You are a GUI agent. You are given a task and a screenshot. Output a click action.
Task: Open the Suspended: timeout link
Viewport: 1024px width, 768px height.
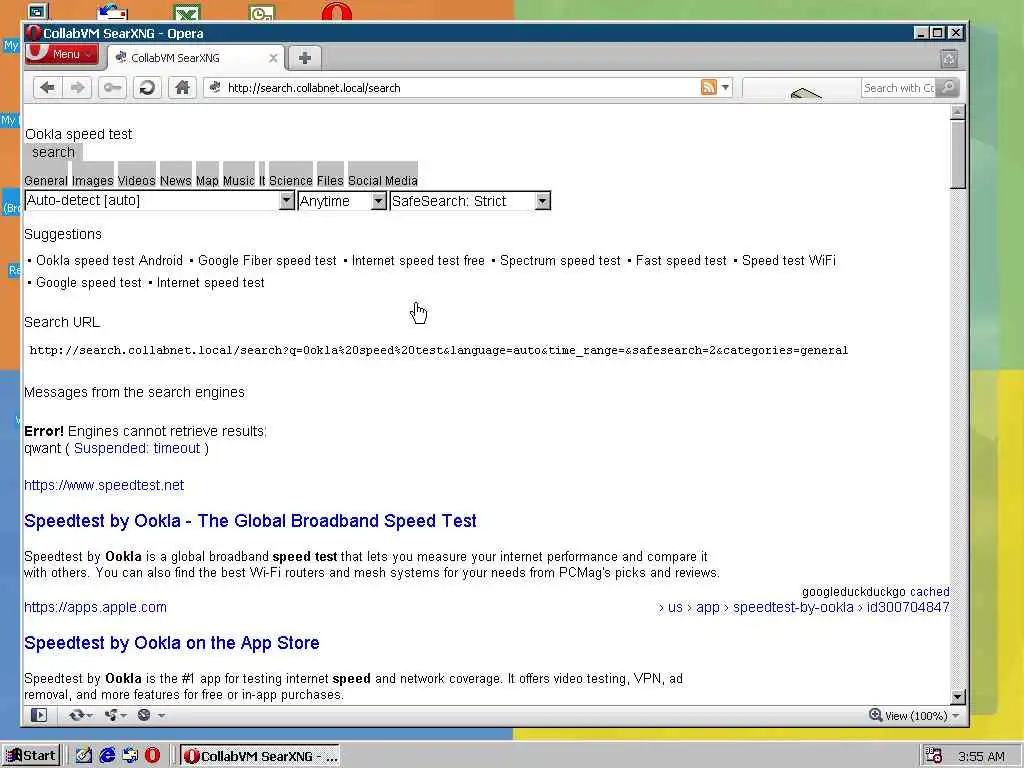tap(137, 448)
